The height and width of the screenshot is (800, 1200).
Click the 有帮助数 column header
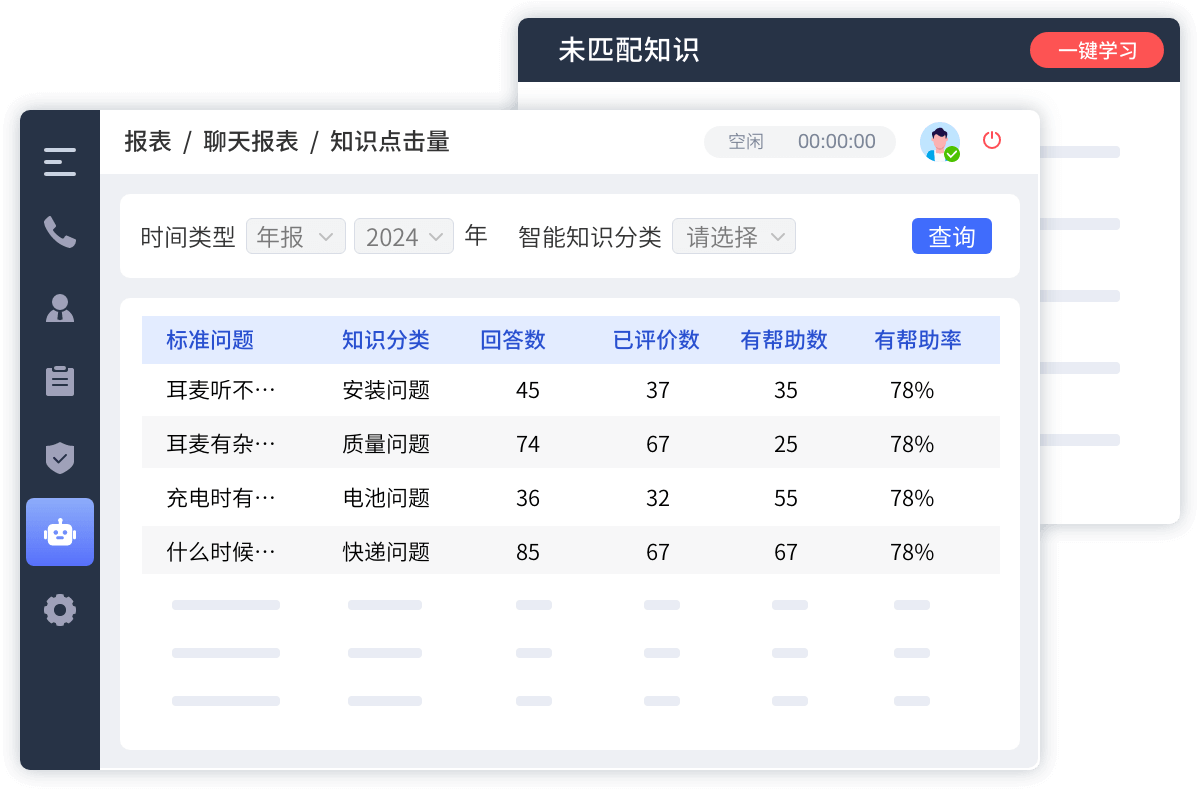tap(784, 340)
